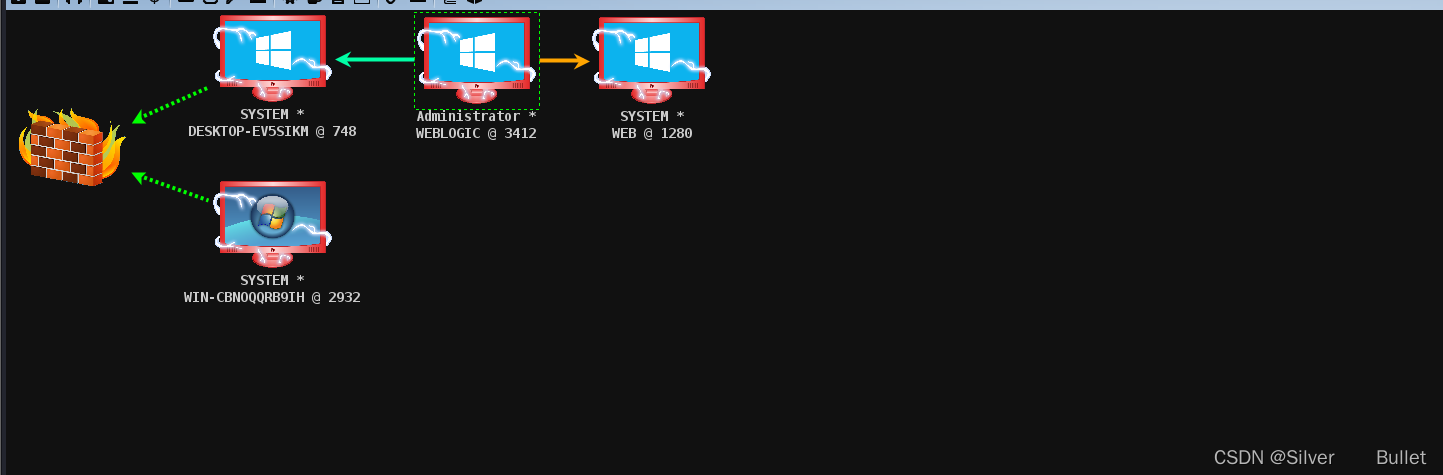Select the WEB @ 1280 computer icon
This screenshot has height=475, width=1443.
coord(652,59)
